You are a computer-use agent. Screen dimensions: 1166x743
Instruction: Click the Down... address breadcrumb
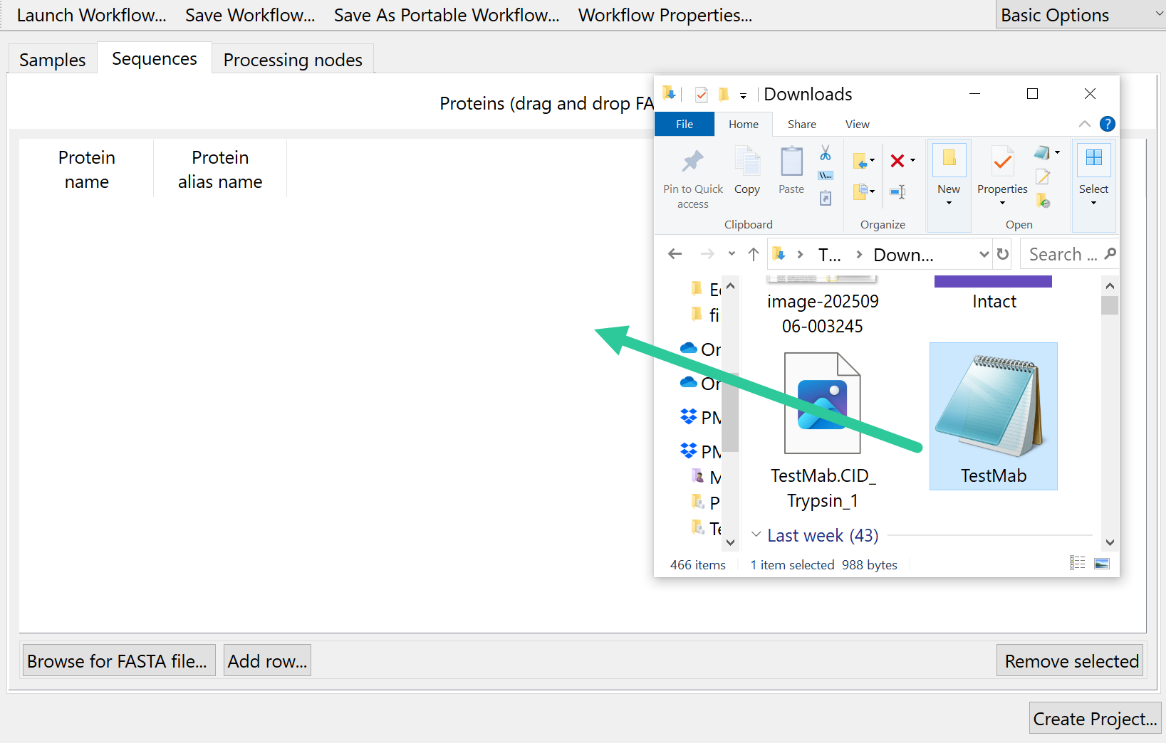[x=904, y=255]
